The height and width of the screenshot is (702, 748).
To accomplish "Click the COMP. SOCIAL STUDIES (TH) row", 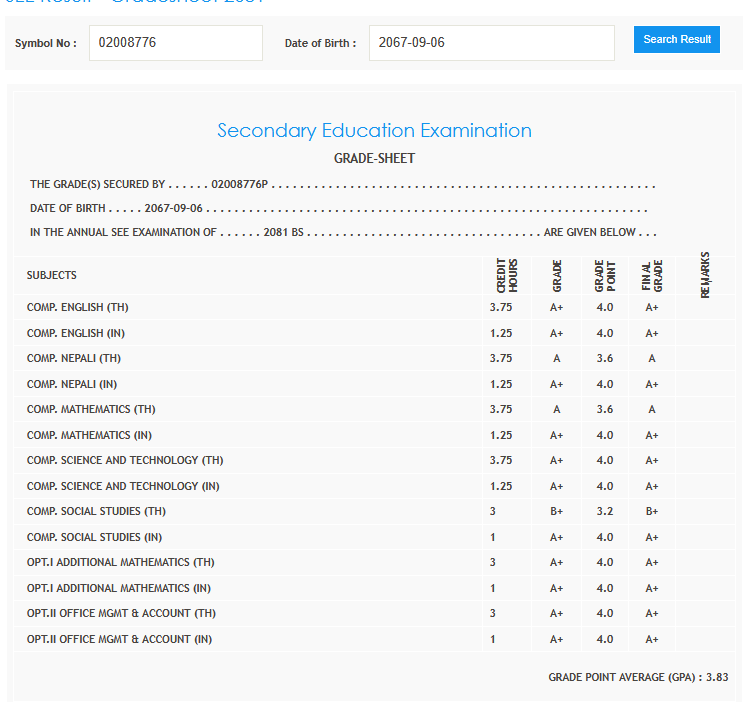I will coord(96,511).
